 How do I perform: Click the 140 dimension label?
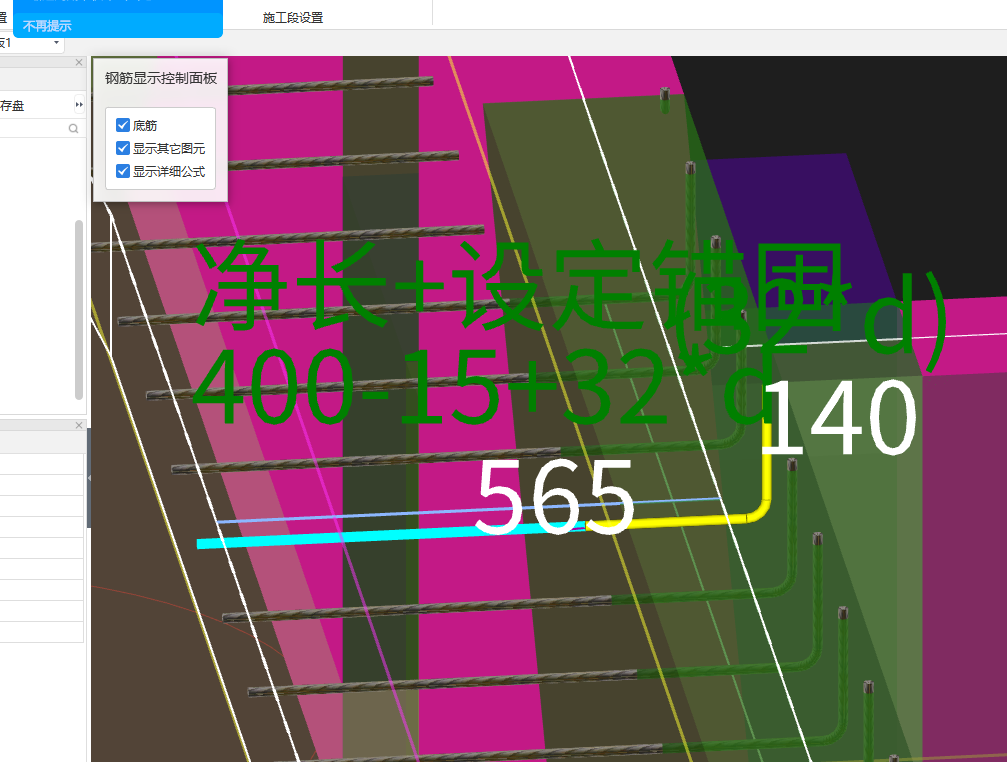coord(837,417)
